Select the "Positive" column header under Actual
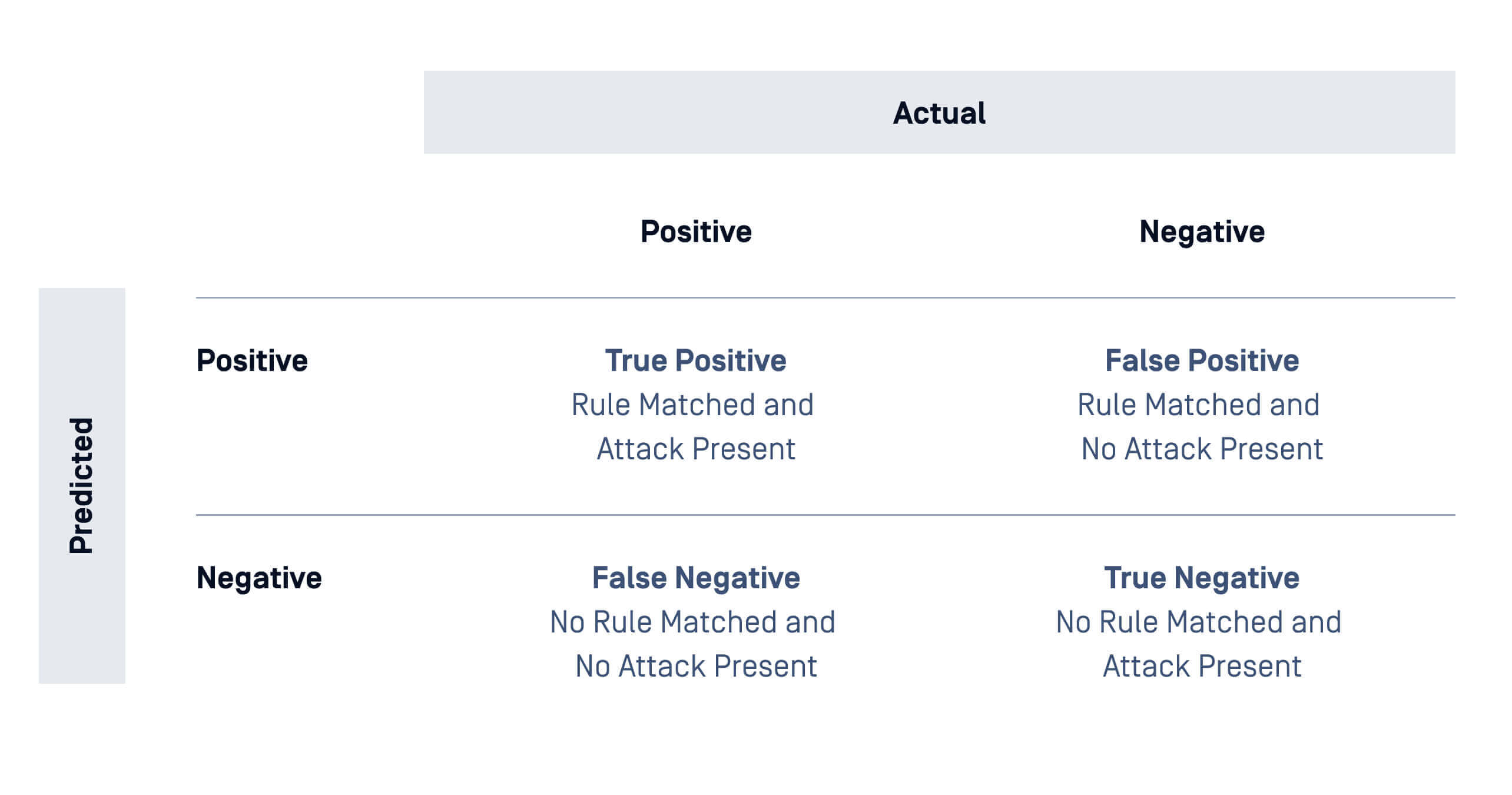This screenshot has width=1512, height=795. 696,231
